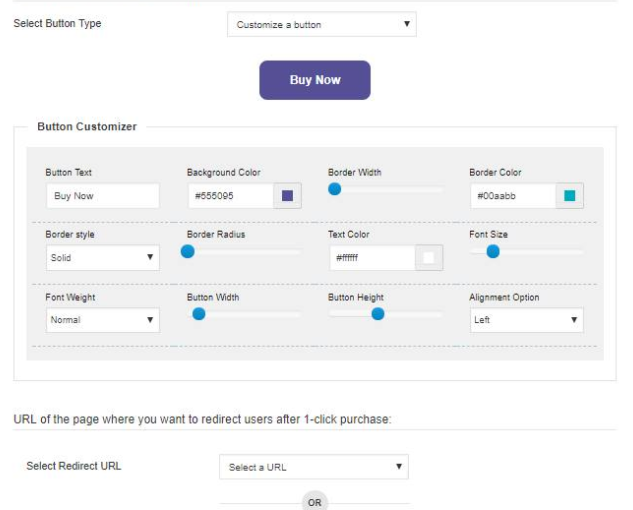
Task: Click the Button Text input field
Action: 102,196
